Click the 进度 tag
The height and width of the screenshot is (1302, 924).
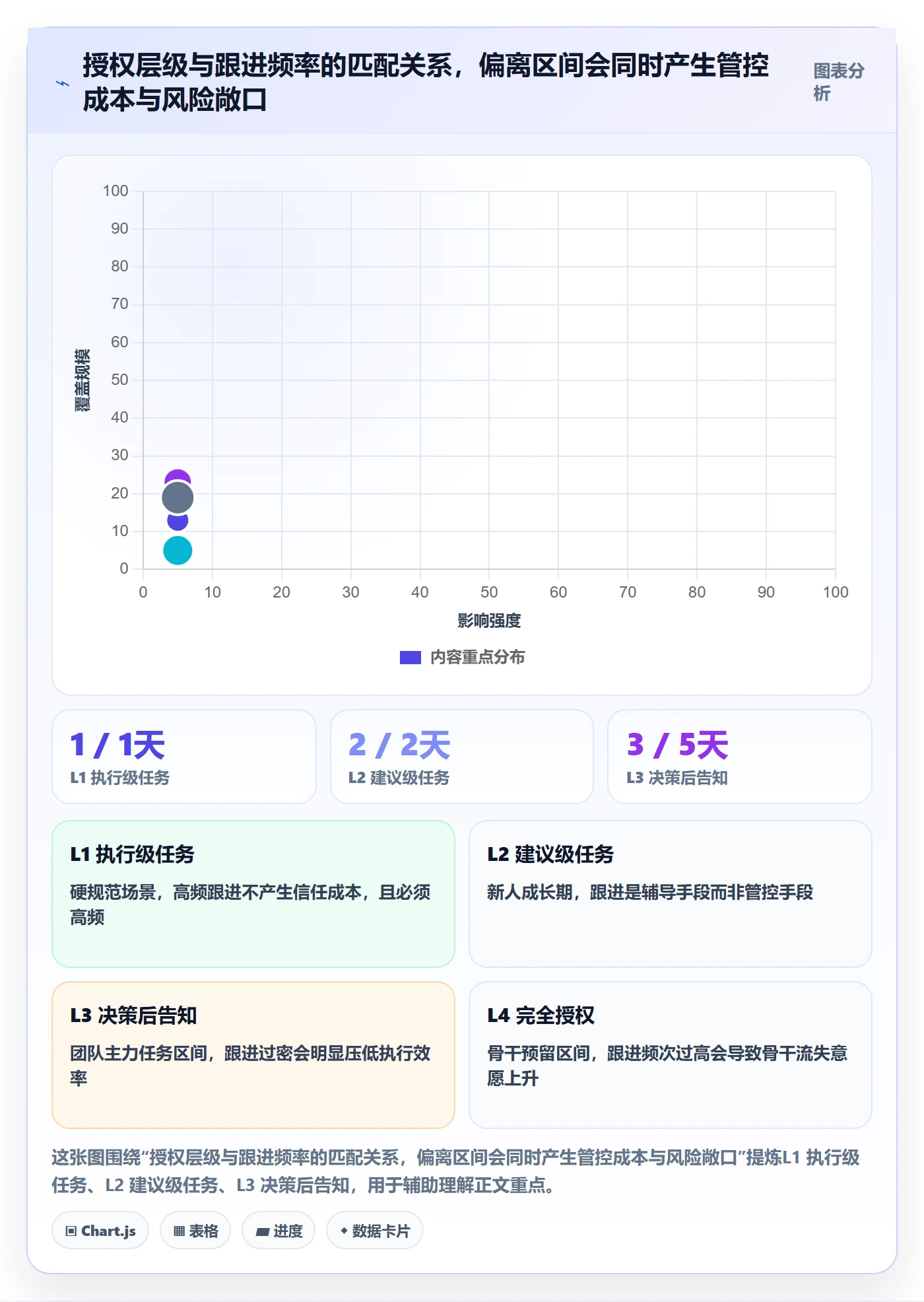(279, 1231)
